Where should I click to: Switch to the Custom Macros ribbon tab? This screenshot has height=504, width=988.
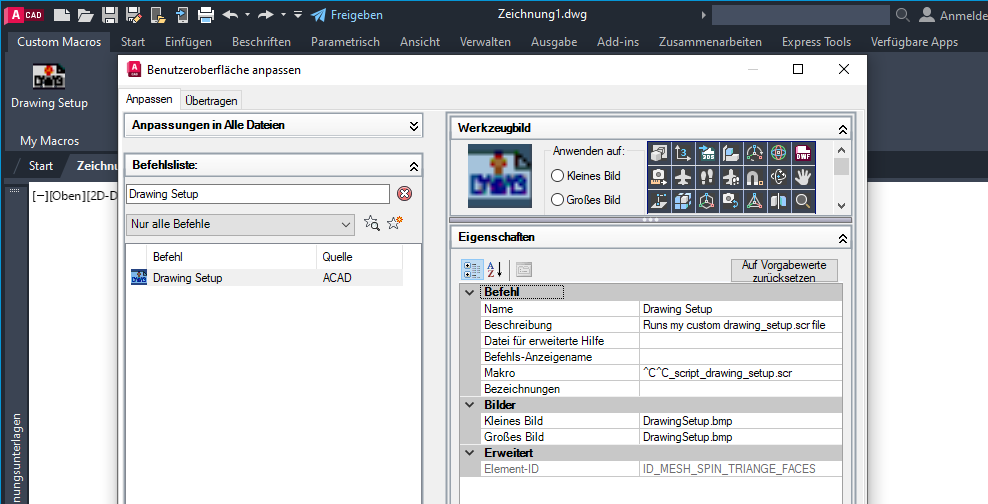pos(59,42)
